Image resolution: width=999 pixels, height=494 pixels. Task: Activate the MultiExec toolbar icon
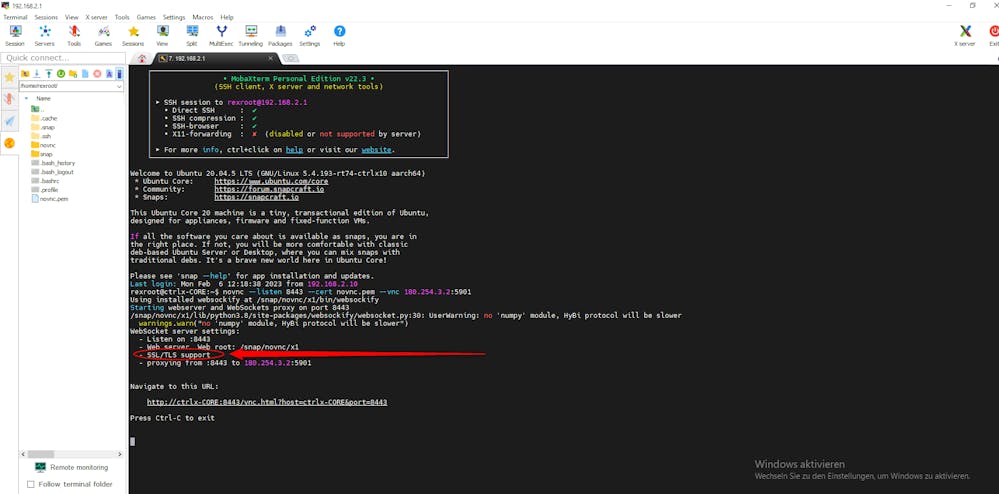point(221,36)
